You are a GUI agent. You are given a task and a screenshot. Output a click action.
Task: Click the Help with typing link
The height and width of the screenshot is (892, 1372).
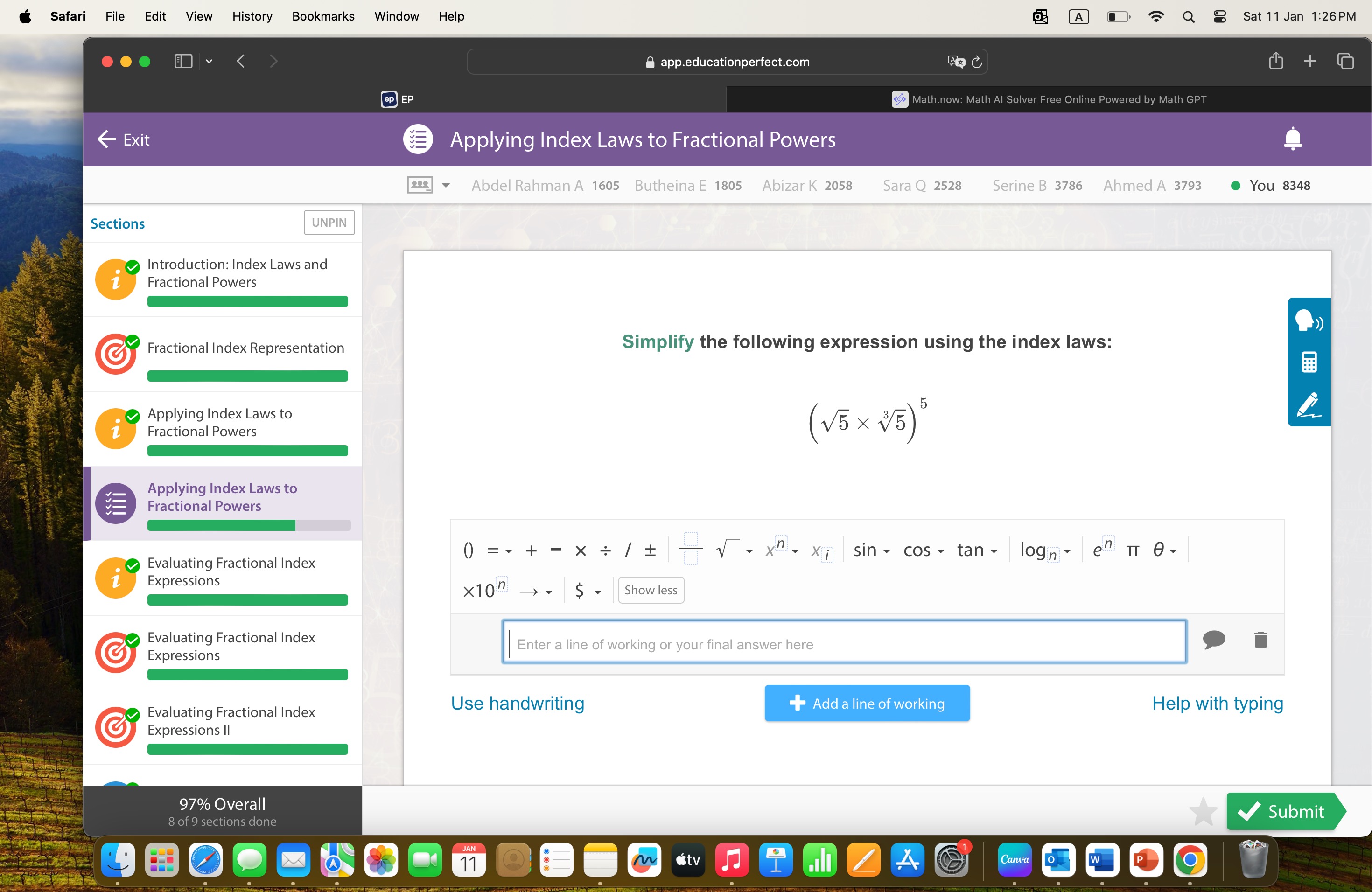point(1218,703)
